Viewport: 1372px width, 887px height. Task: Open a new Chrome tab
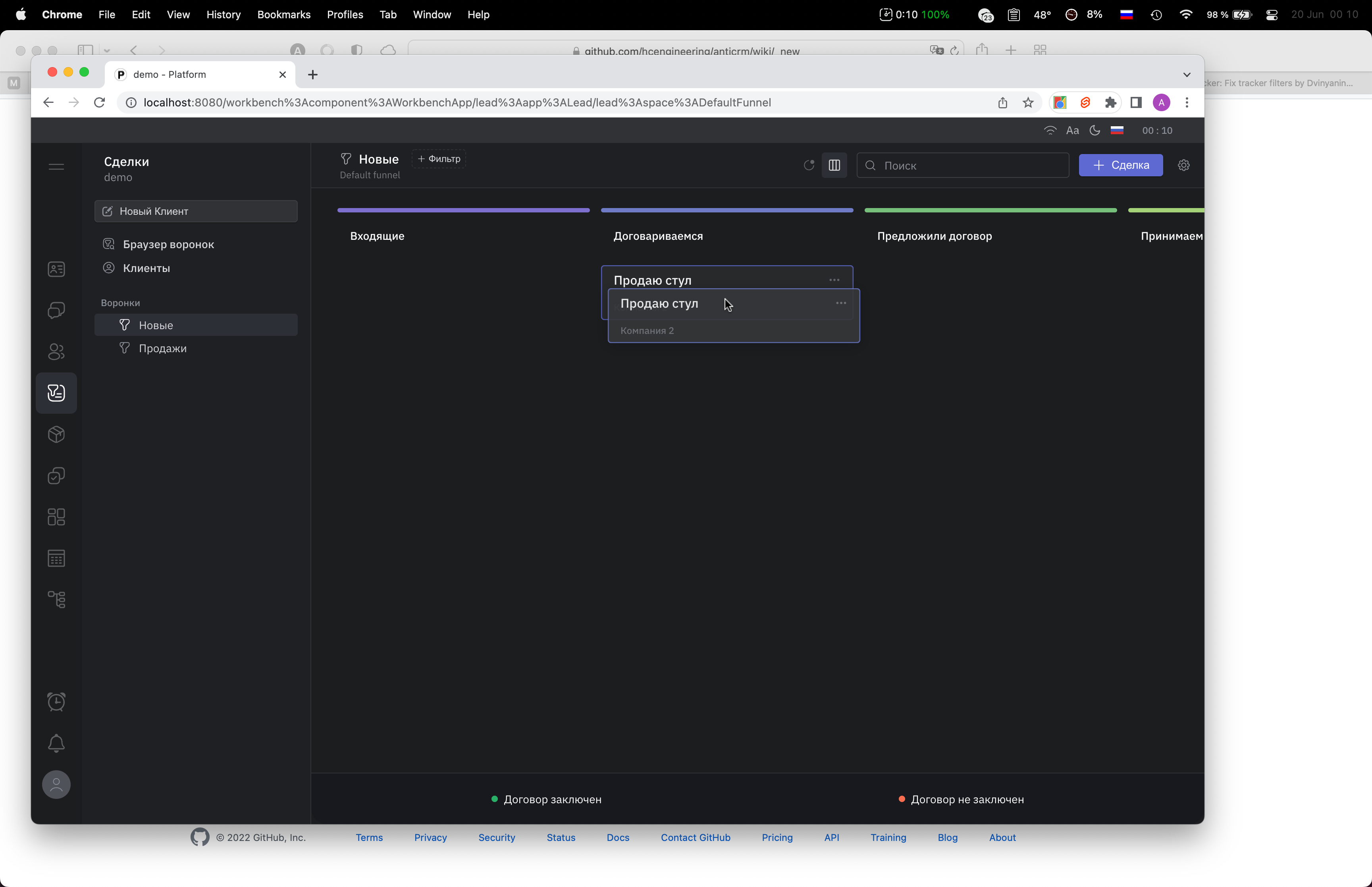point(312,74)
